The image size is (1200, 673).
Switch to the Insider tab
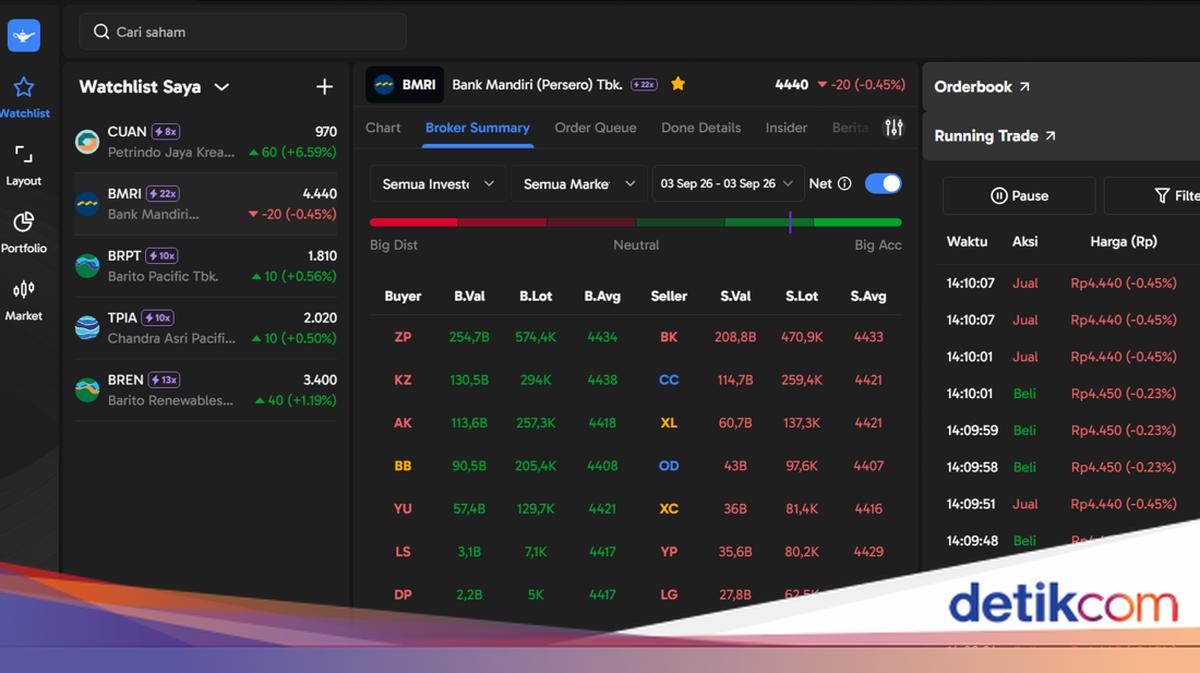pyautogui.click(x=786, y=128)
